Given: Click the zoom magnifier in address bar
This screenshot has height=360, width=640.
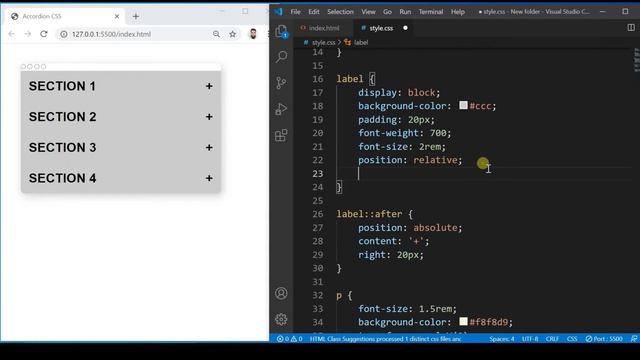Looking at the screenshot, I should 216,34.
